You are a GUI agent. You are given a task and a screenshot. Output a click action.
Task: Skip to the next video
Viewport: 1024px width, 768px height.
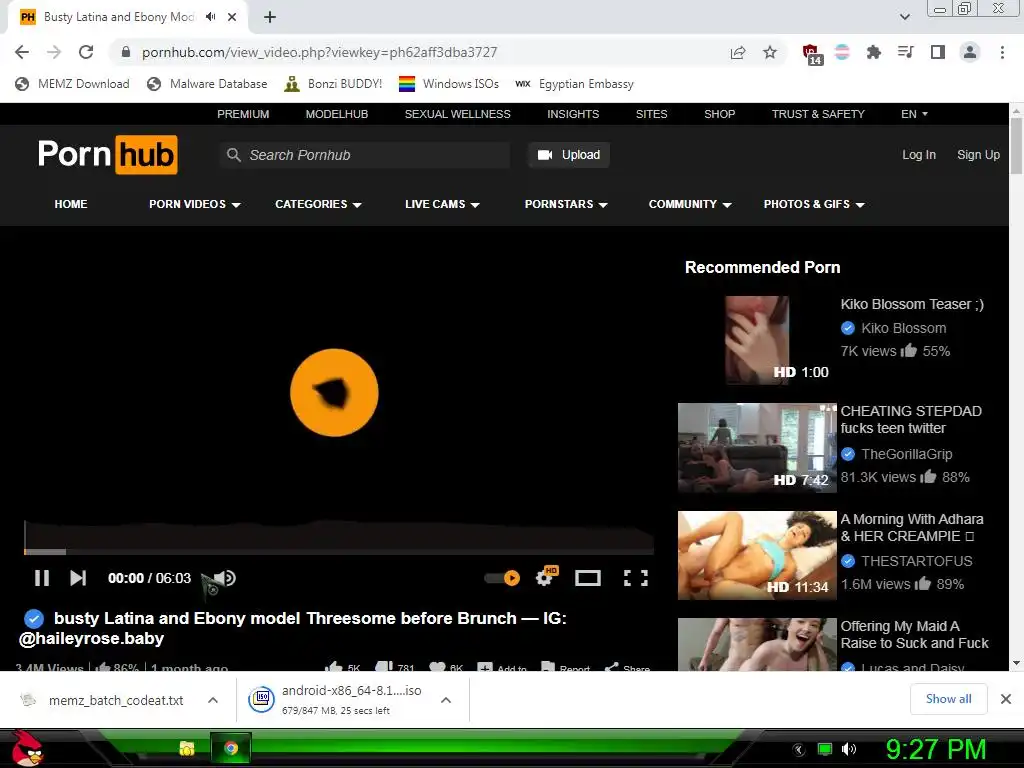(x=78, y=578)
